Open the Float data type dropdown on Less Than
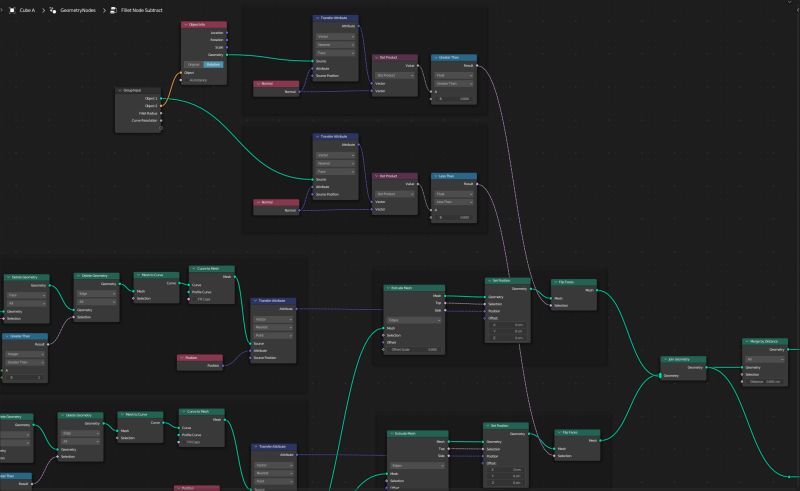This screenshot has width=800, height=491. [x=454, y=194]
